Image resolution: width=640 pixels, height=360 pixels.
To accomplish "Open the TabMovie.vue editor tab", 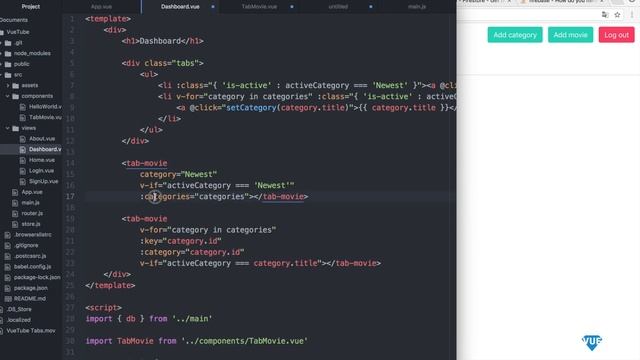I will [x=259, y=7].
